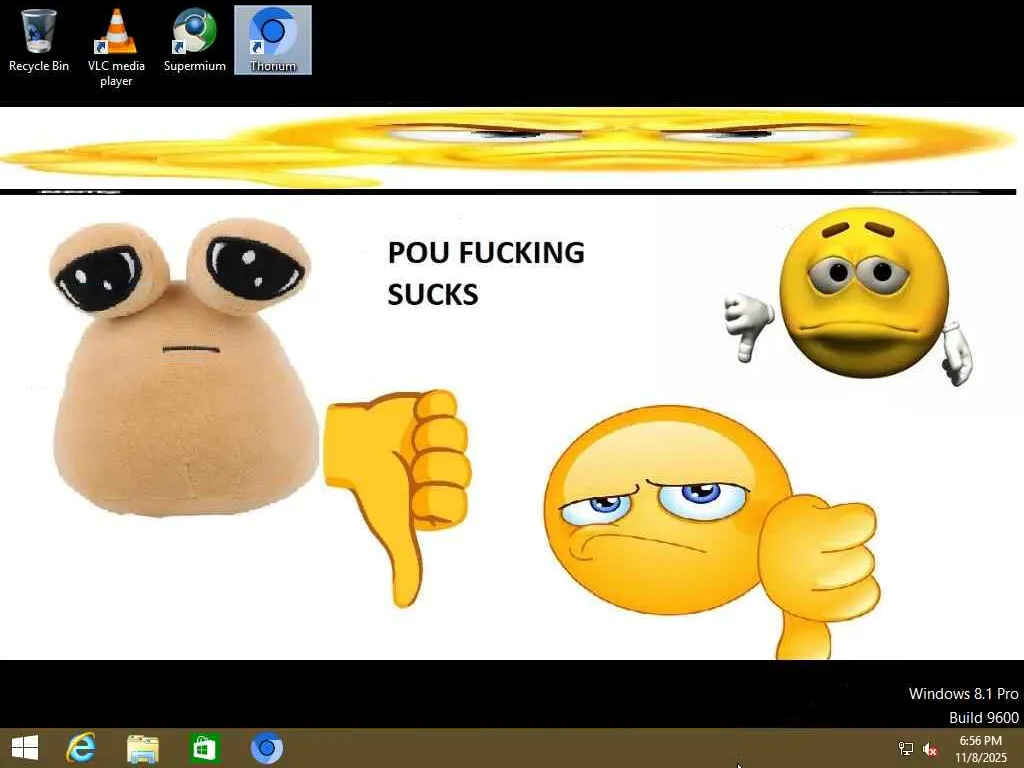Select the Thorium browser shortcut on desktop

[x=273, y=40]
